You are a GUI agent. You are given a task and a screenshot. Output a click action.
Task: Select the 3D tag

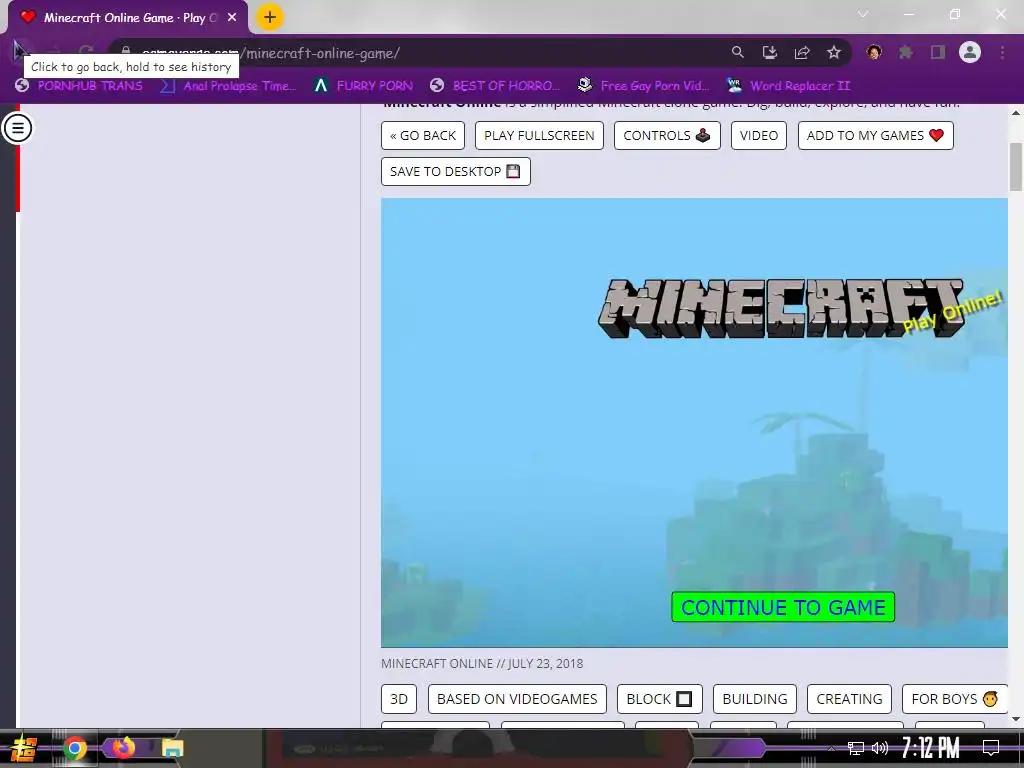pos(399,699)
